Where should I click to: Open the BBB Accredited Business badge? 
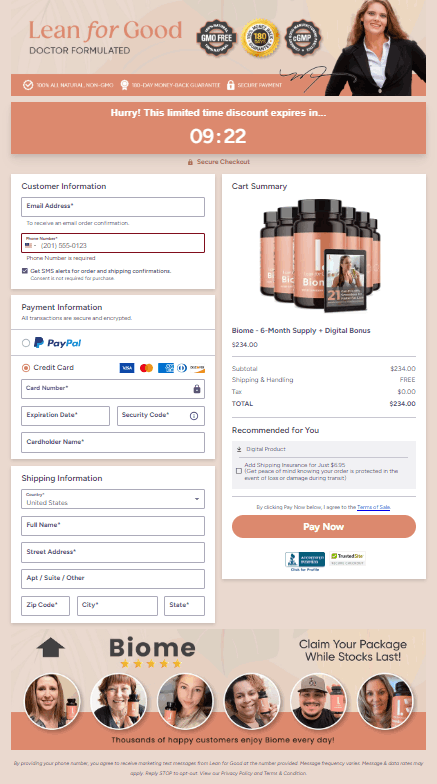(305, 561)
